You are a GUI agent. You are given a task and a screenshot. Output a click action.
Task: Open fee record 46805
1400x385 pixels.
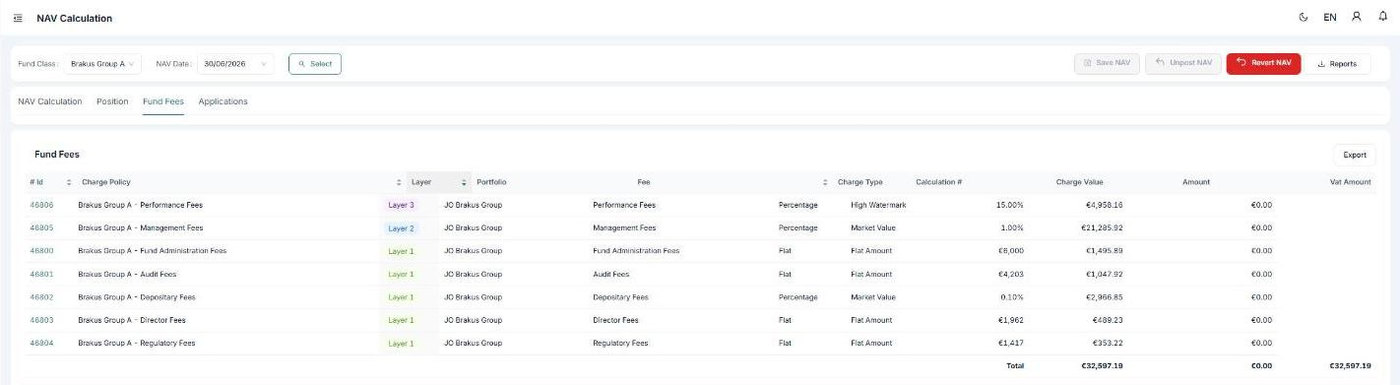[42, 228]
